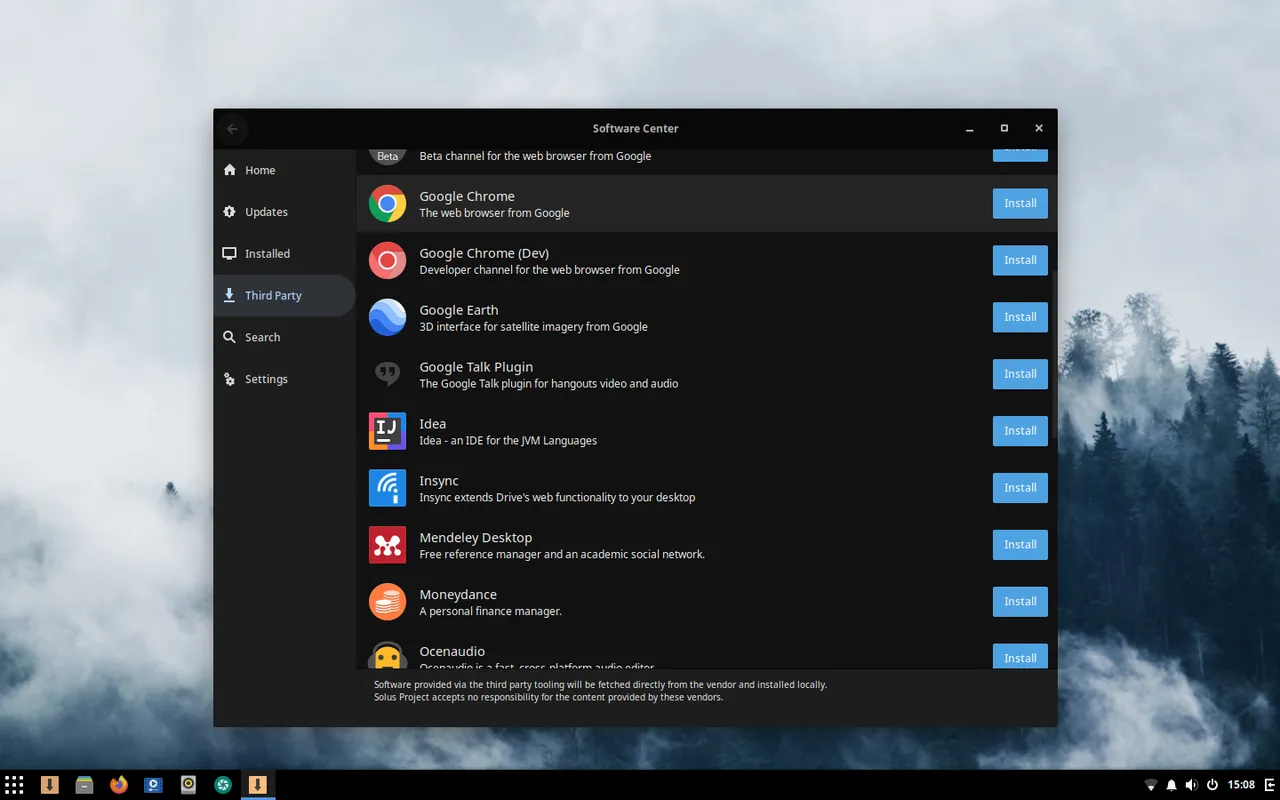Open the Updates sidebar section

click(284, 212)
